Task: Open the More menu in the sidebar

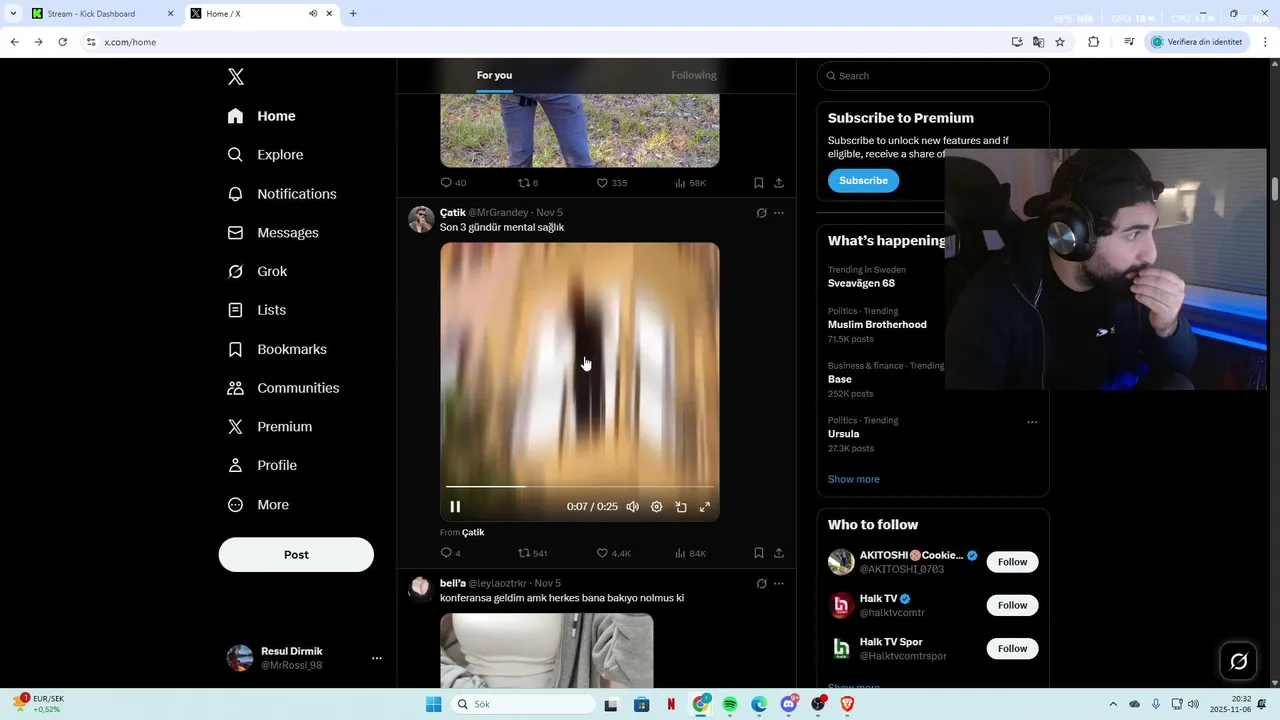Action: pyautogui.click(x=258, y=505)
